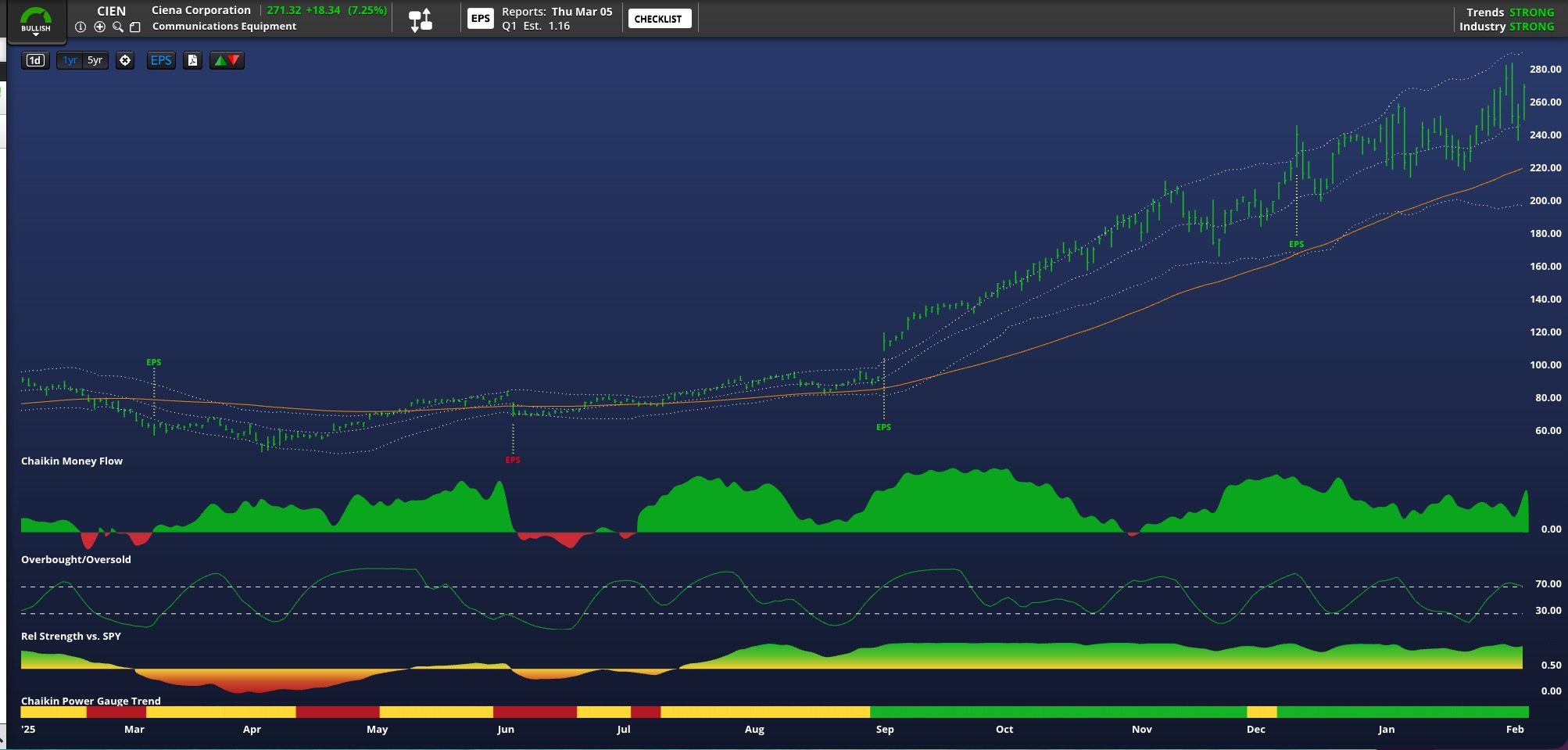Image resolution: width=1568 pixels, height=750 pixels.
Task: Expand the Bullish power gauge dropdown
Action: (36, 22)
